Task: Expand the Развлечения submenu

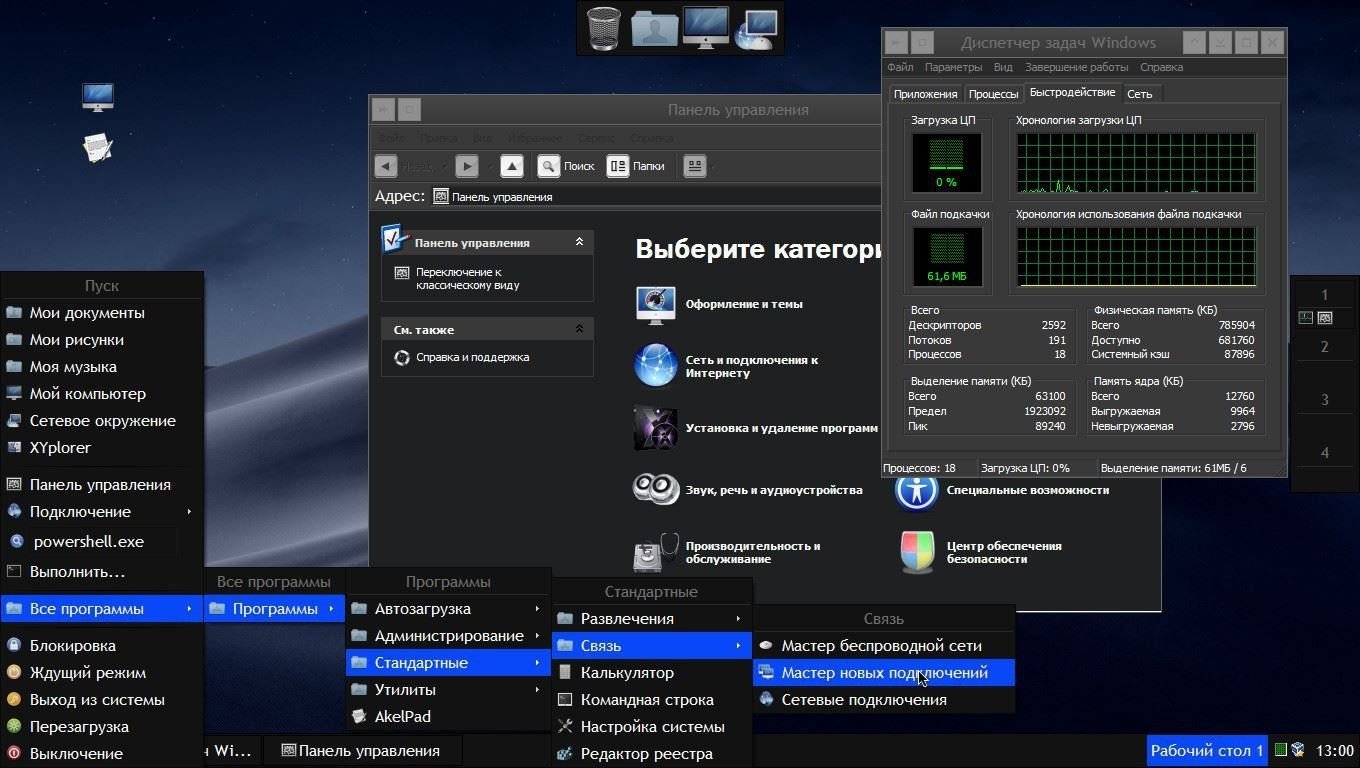Action: pyautogui.click(x=650, y=619)
